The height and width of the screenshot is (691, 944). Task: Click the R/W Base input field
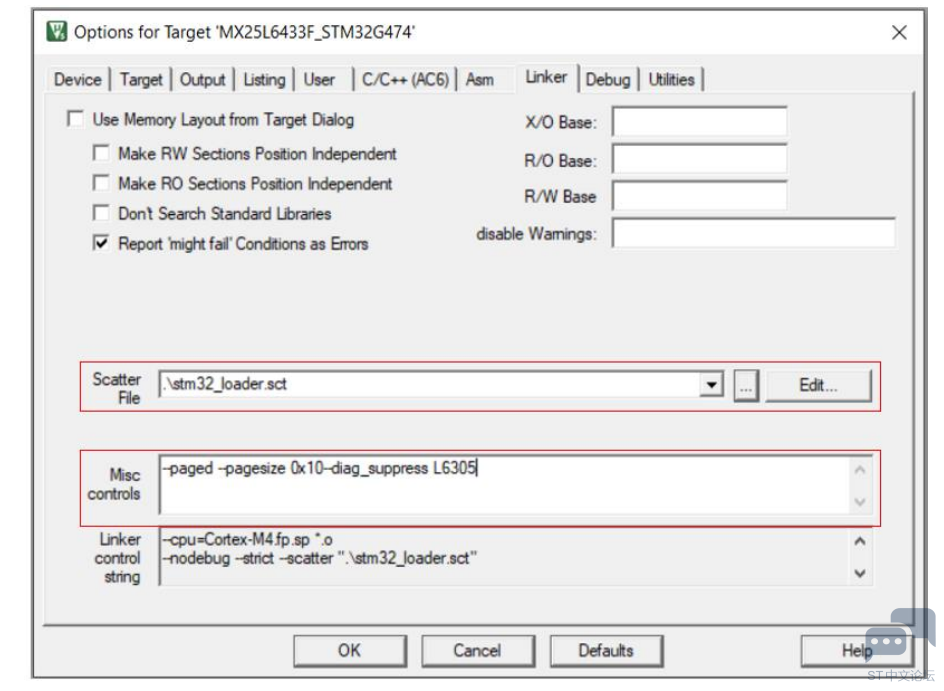click(x=700, y=196)
